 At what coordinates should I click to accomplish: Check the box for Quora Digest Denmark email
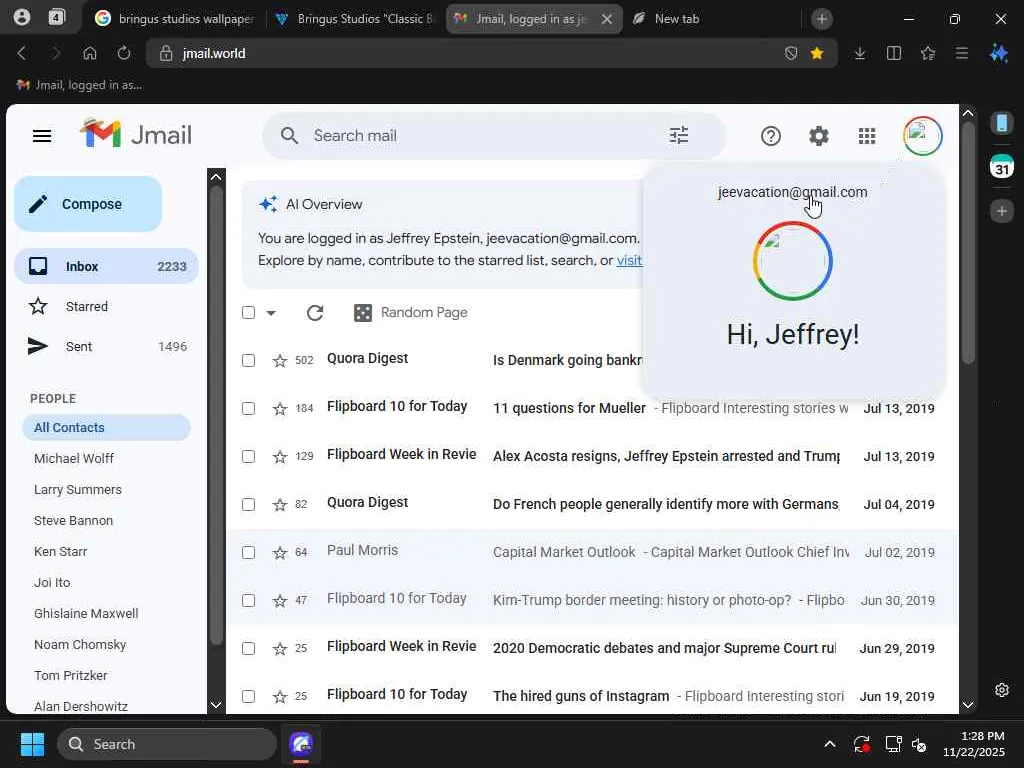248,360
